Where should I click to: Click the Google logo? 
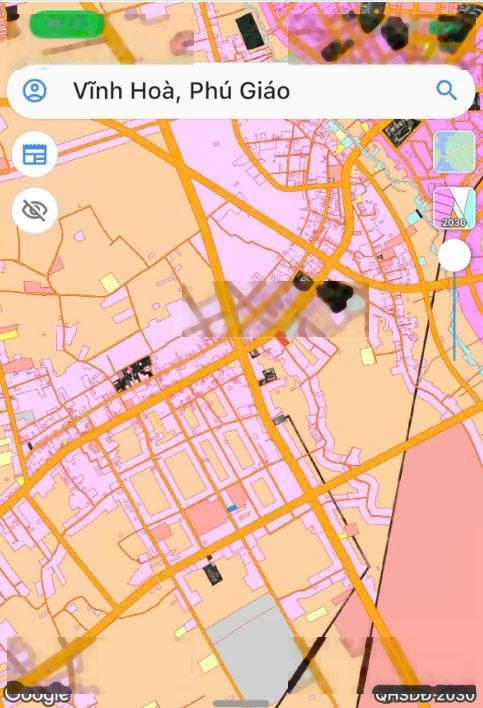(38, 694)
